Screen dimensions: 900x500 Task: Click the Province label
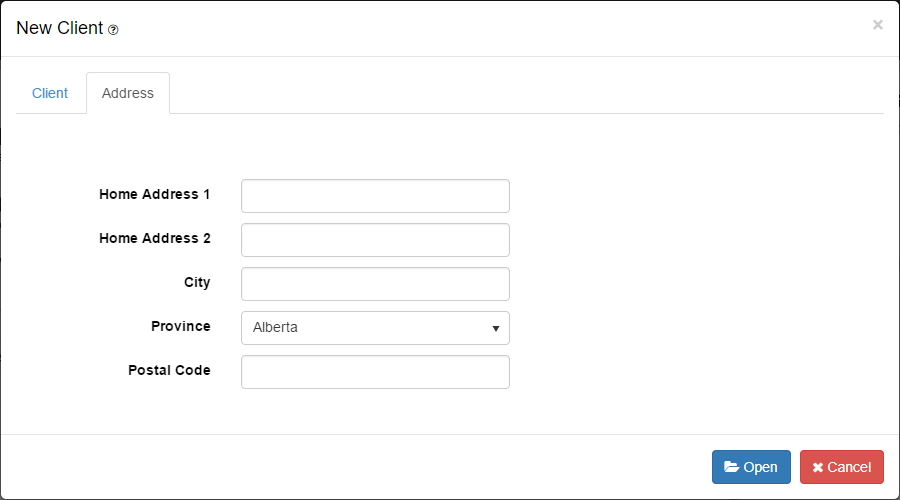point(181,326)
